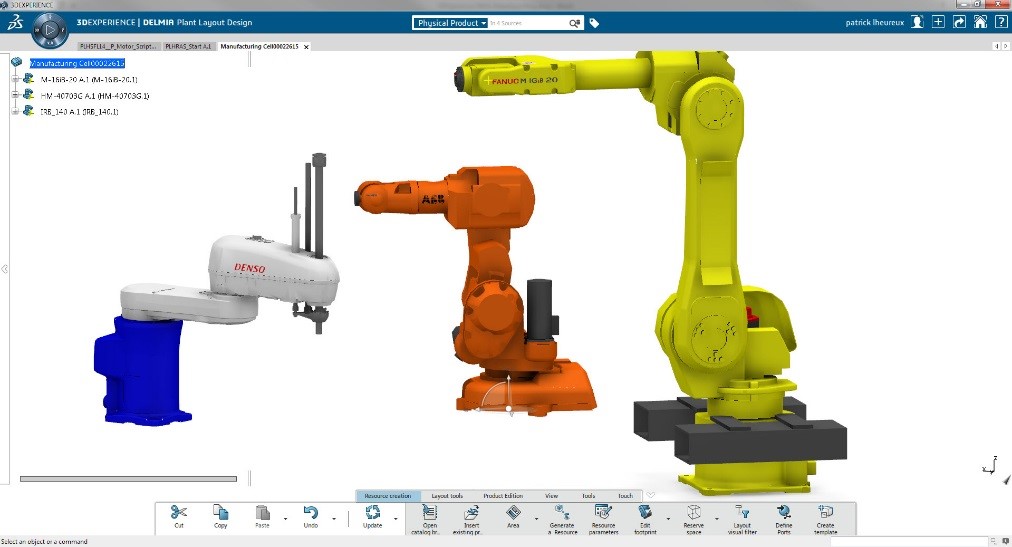Click the Create template icon
Screen dimensions: 1012x547
(x=825, y=513)
